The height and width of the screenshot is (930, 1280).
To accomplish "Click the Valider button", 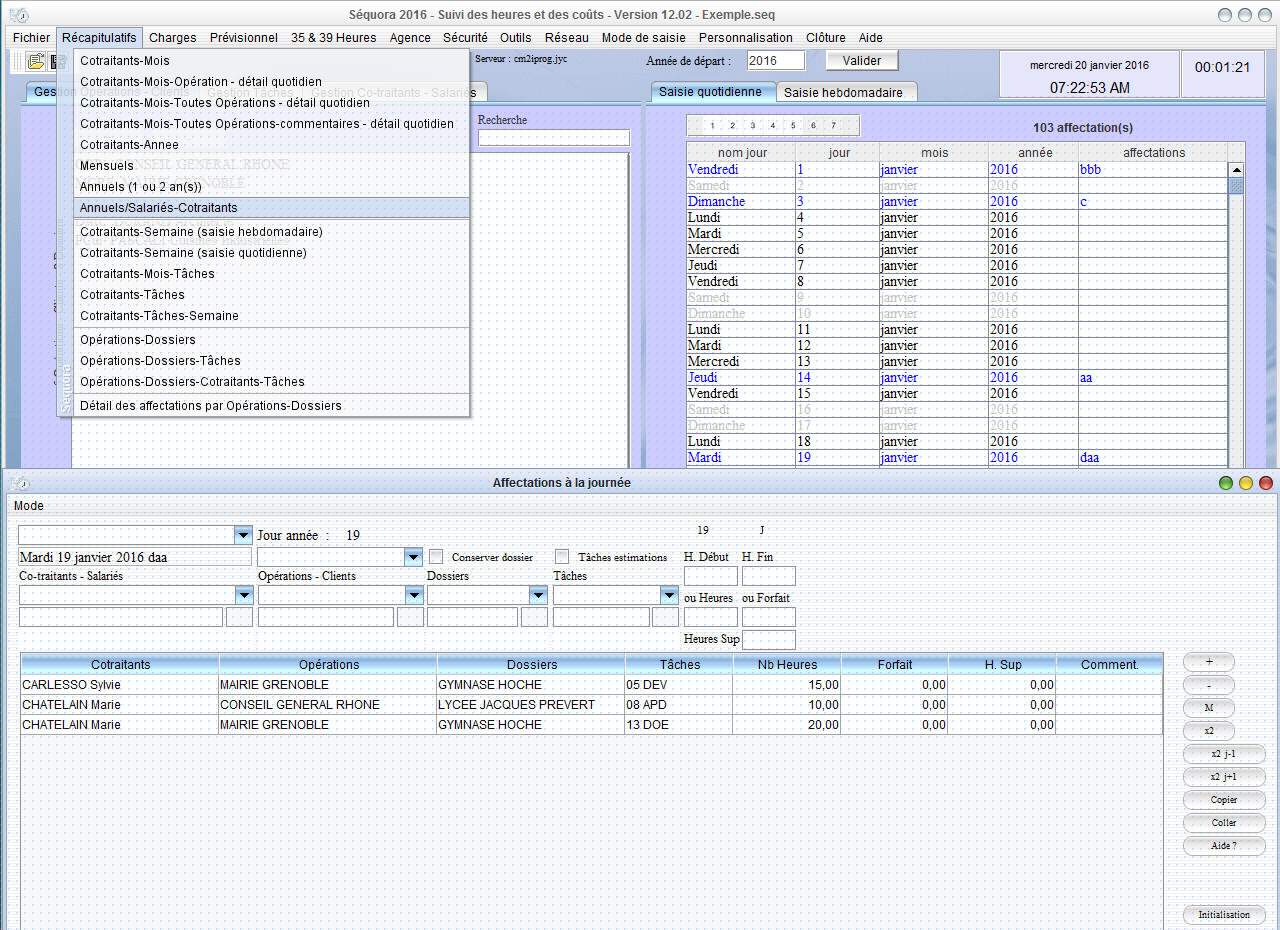I will 861,60.
